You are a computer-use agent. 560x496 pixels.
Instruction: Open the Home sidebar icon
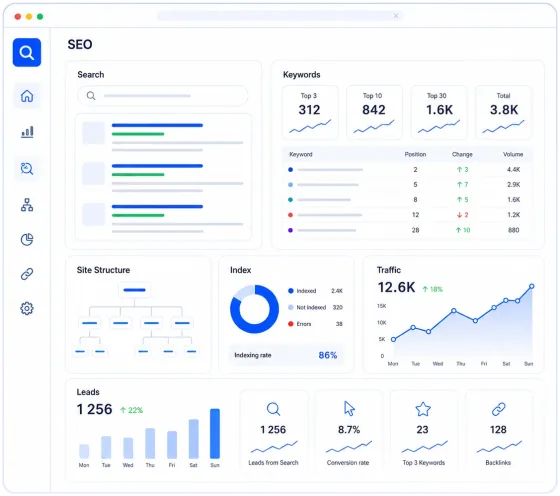[27, 96]
